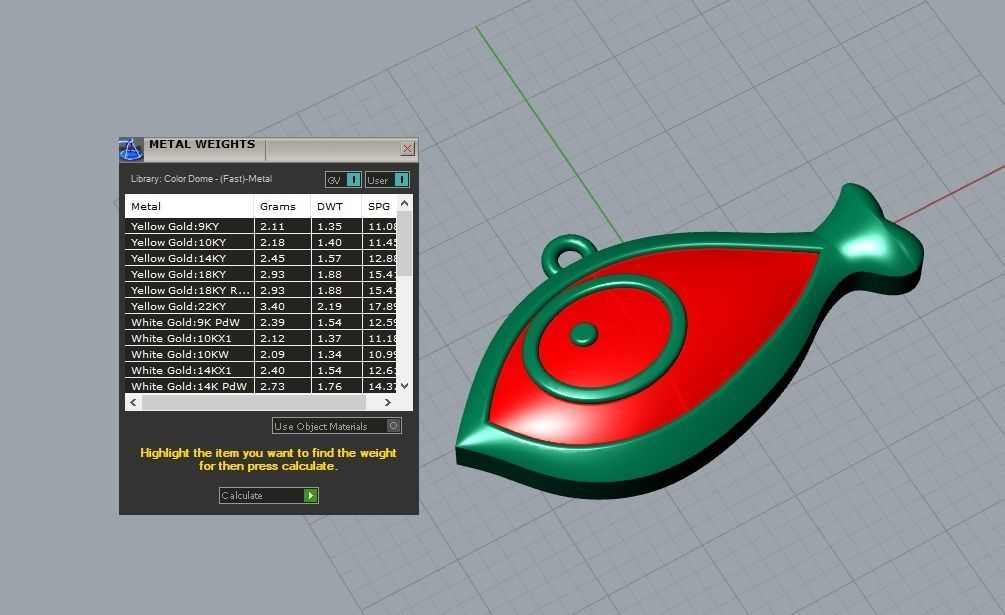Enable Use Object Materials option
Viewport: 1005px width, 615px height.
pos(336,425)
